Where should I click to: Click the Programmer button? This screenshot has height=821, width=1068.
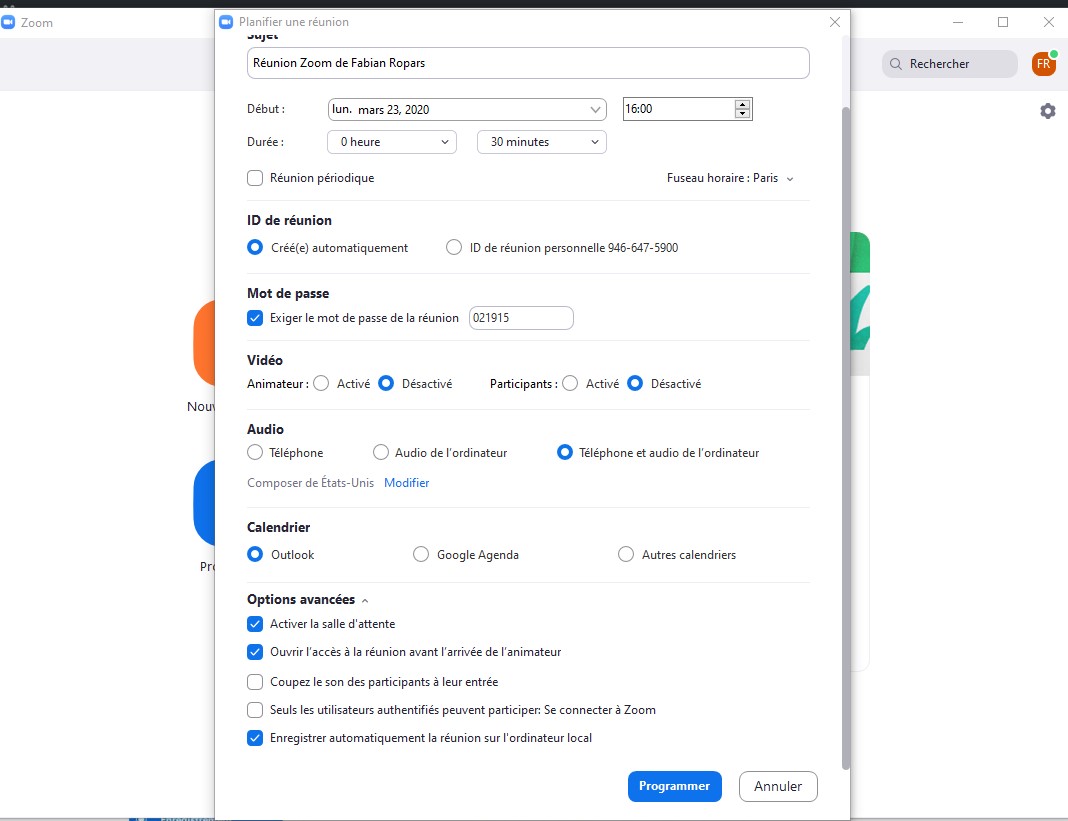(674, 786)
